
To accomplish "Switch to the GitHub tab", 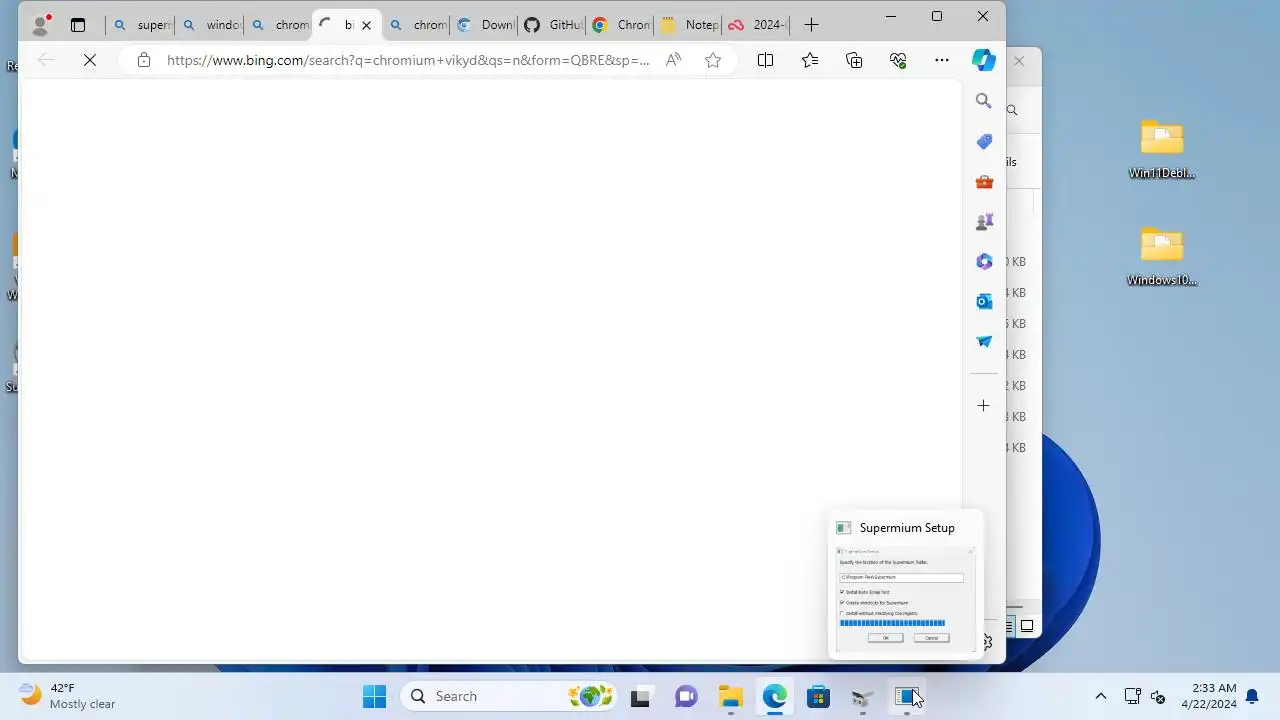I will (x=554, y=25).
